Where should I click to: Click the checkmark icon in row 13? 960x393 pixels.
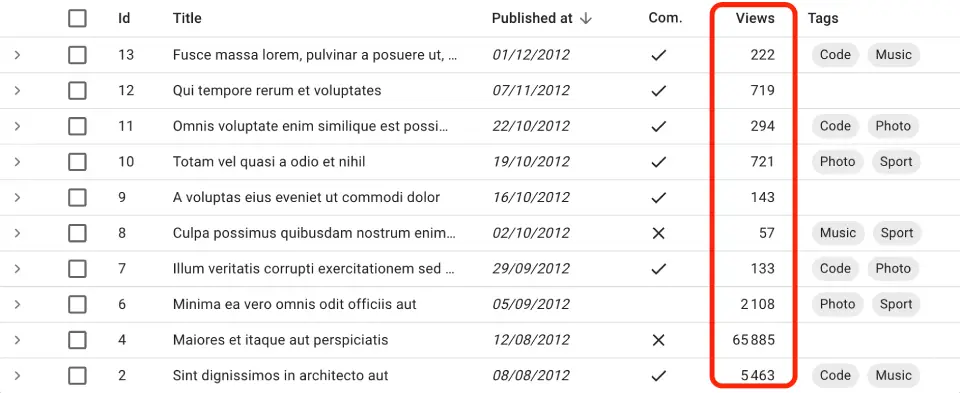pyautogui.click(x=658, y=55)
